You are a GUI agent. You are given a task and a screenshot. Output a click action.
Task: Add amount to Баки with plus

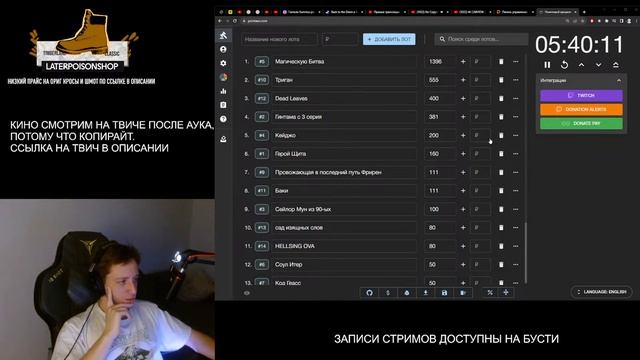pyautogui.click(x=463, y=191)
